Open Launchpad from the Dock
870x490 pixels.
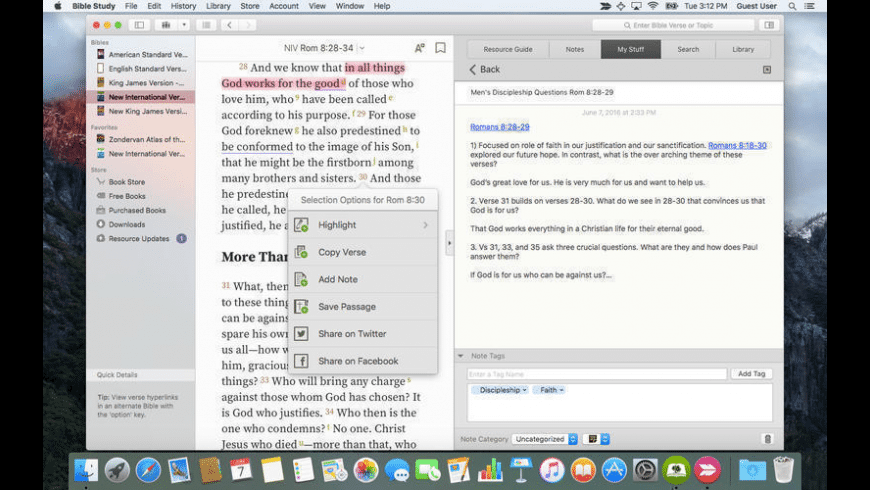[x=117, y=470]
